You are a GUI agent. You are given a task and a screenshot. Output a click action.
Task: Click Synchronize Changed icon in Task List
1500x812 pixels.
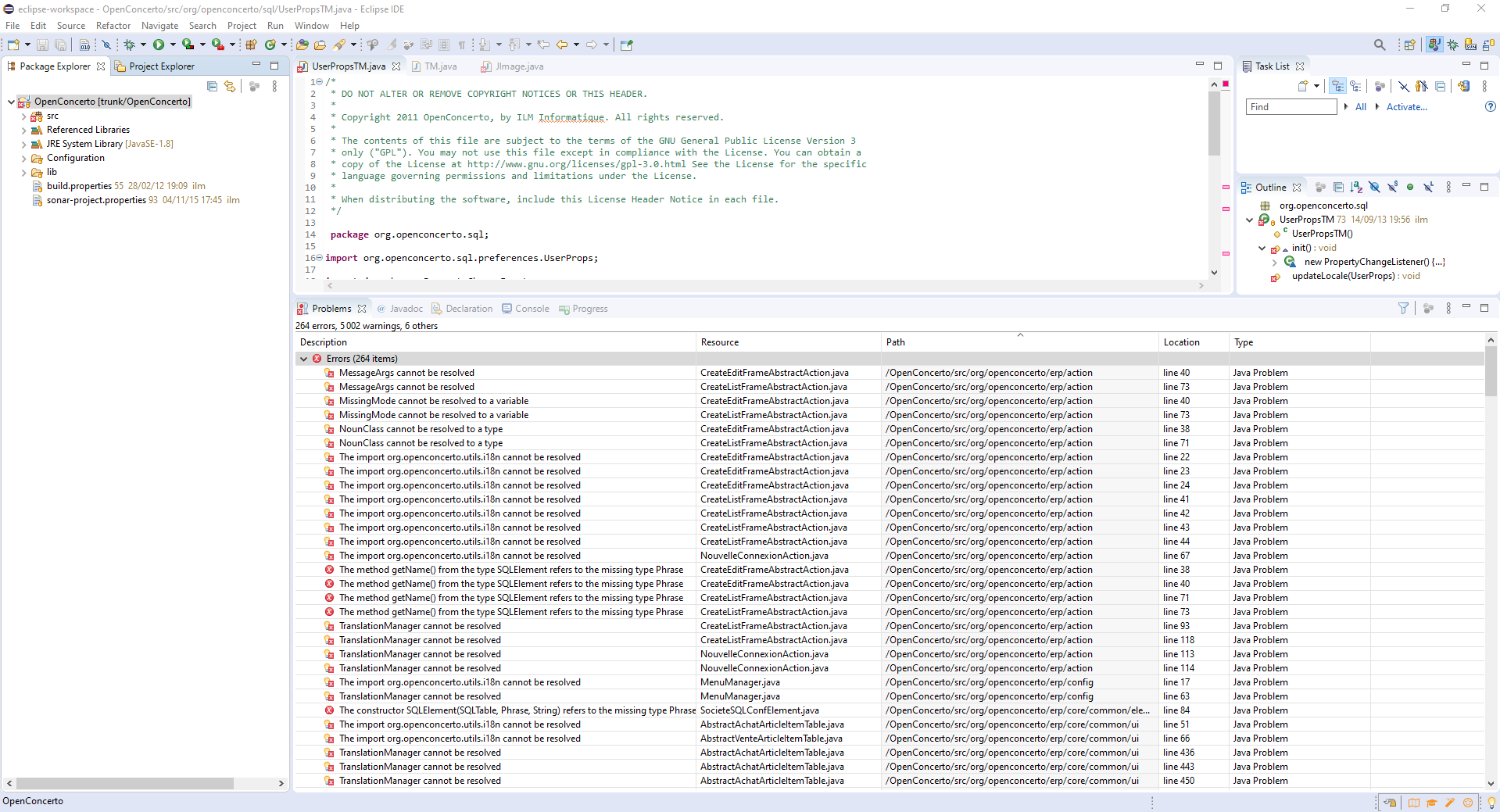pyautogui.click(x=1463, y=86)
